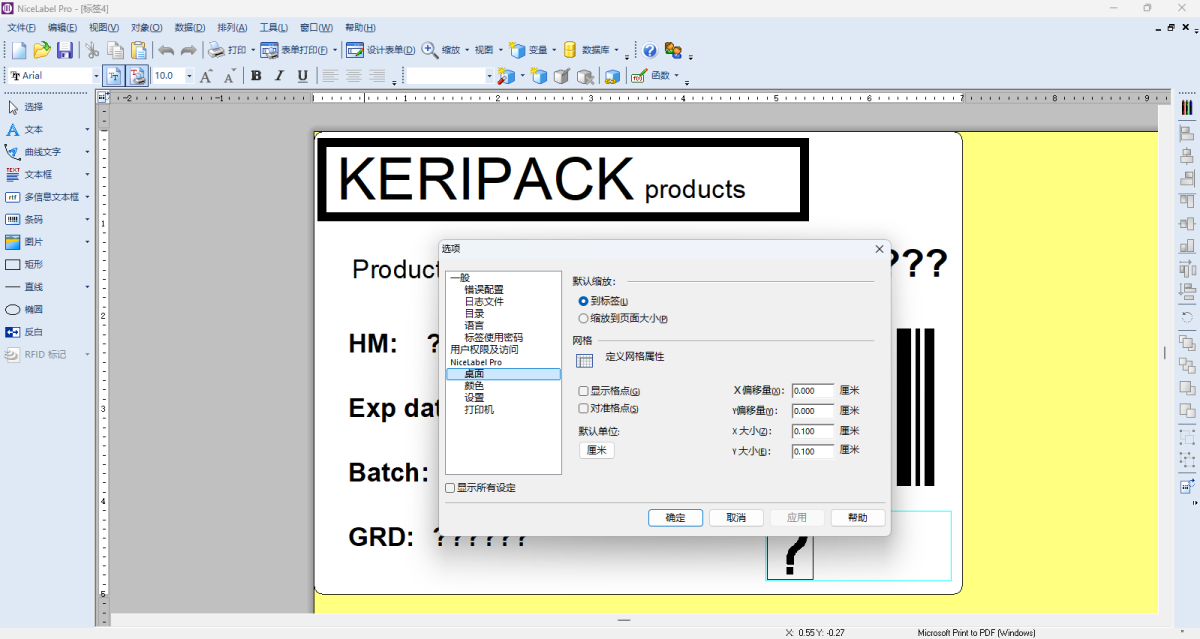1200x639 pixels.
Task: Open the 对象 menu
Action: coord(146,27)
